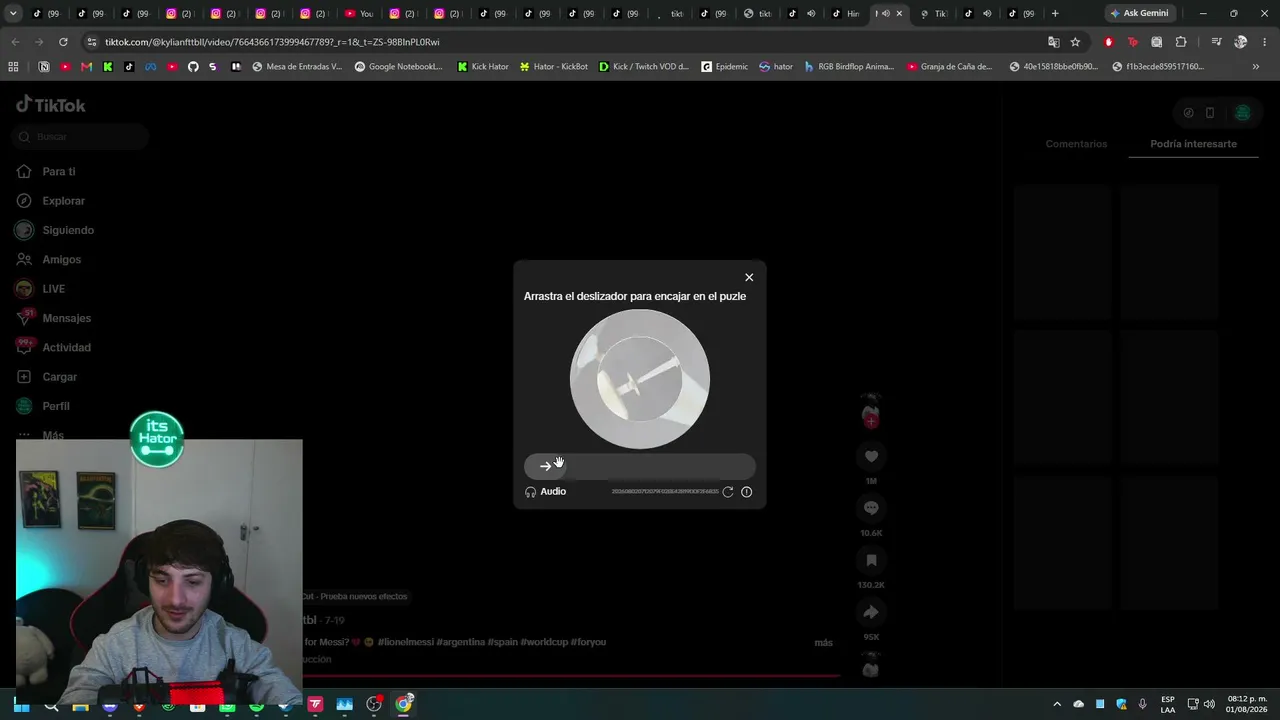This screenshot has height=720, width=1280.
Task: Open Chrome's extensions puzzle icon
Action: coord(1181,42)
